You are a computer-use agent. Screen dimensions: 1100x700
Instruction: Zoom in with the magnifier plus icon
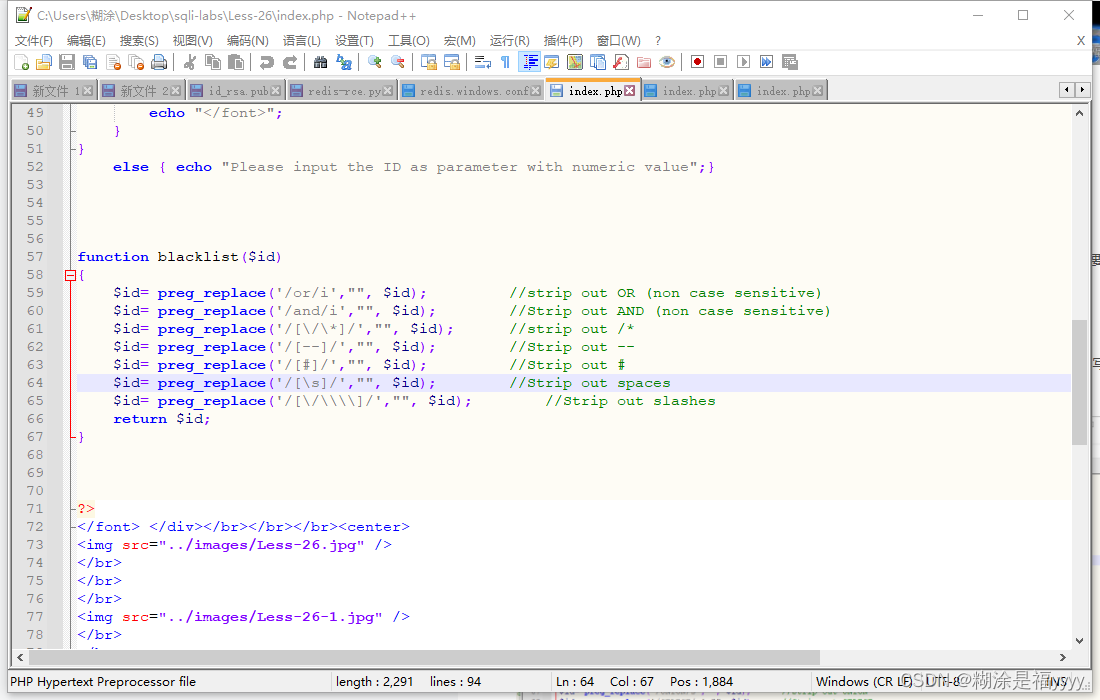375,62
